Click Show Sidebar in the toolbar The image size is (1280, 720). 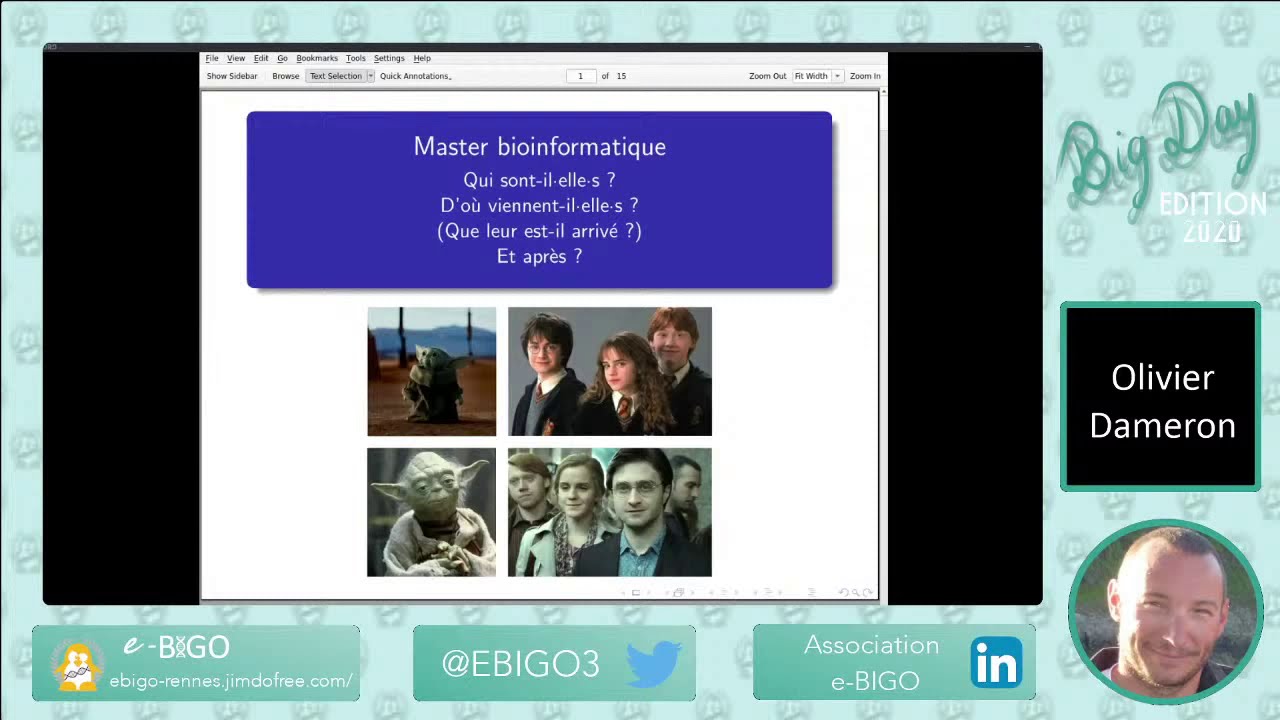point(232,76)
